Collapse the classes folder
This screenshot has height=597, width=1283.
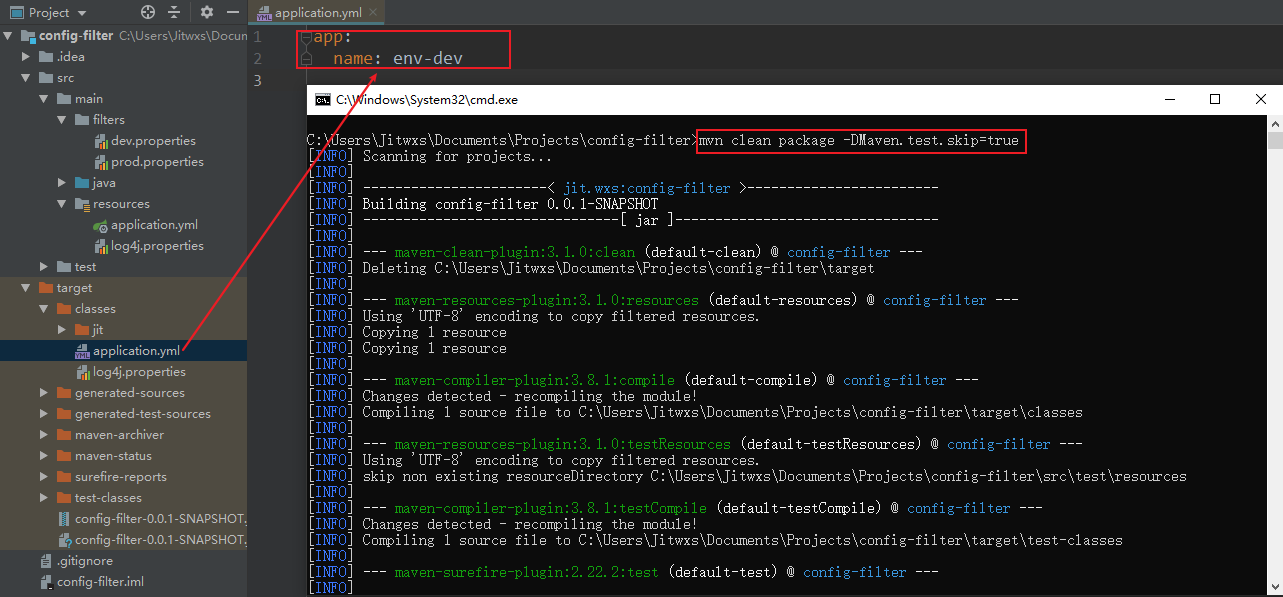tap(44, 309)
